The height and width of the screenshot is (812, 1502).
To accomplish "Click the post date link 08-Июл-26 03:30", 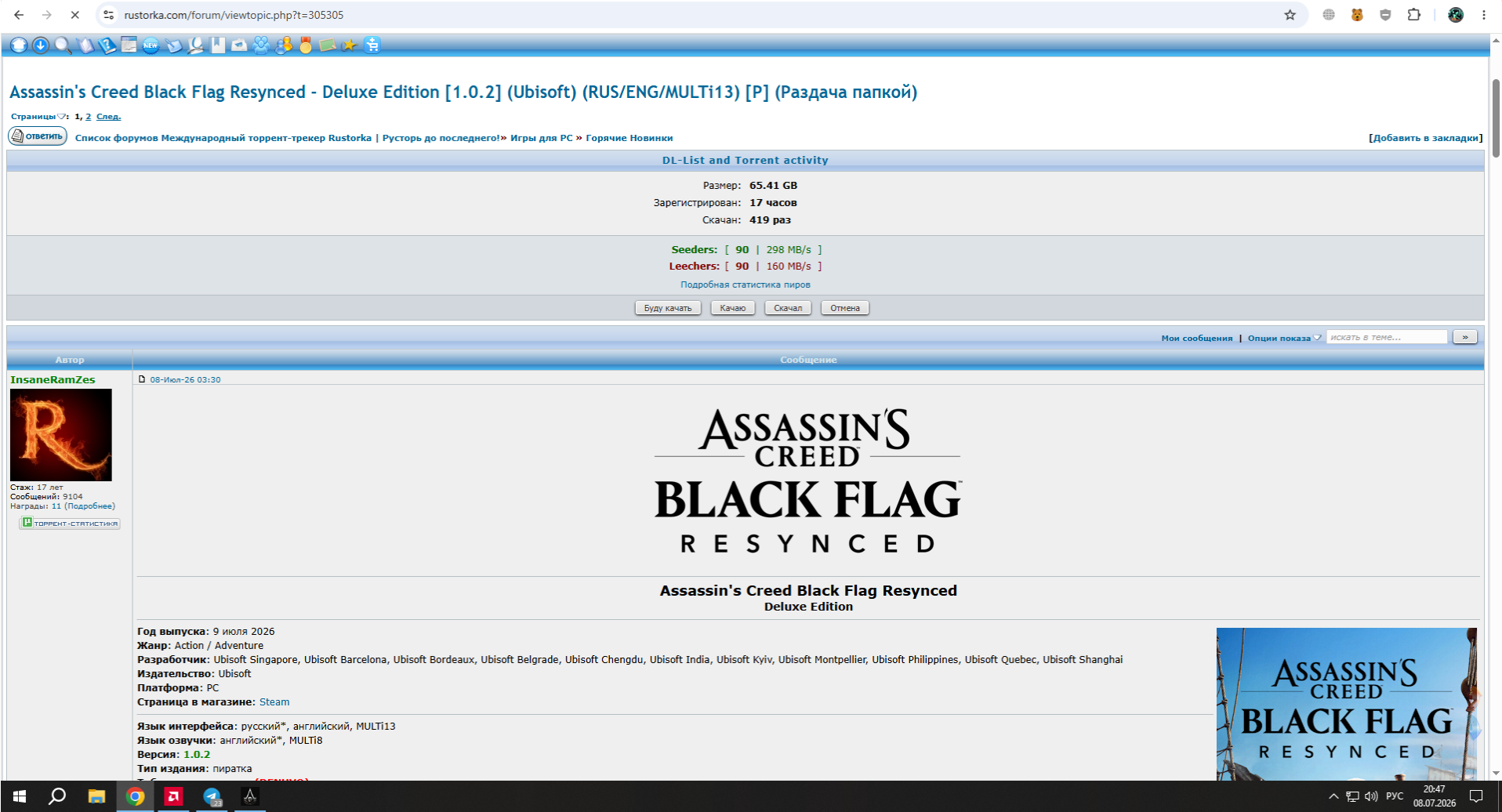I will (185, 379).
